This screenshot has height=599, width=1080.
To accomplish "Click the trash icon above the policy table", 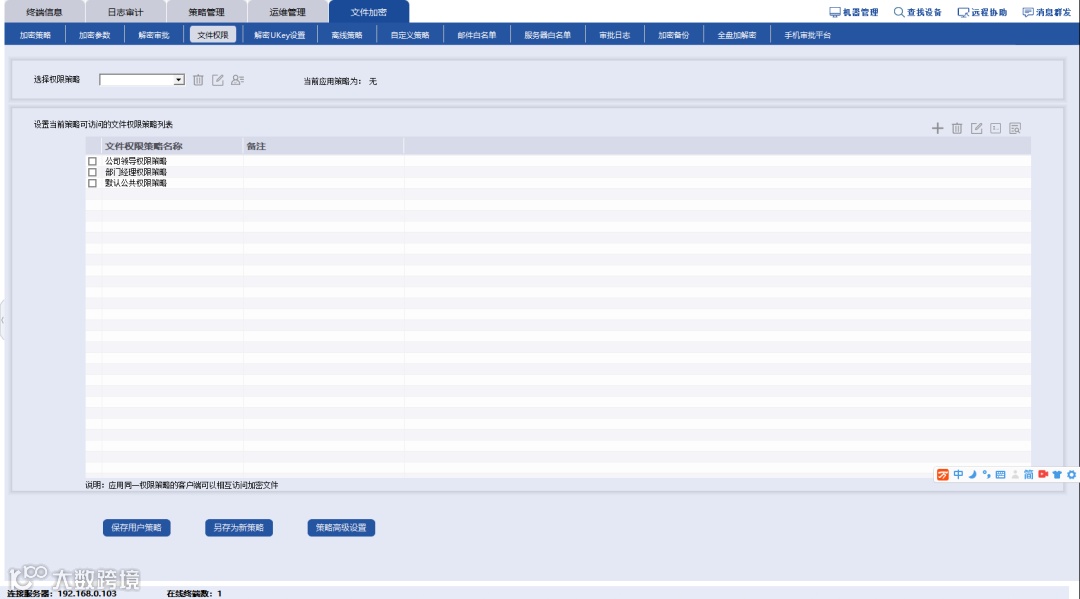I will coord(957,128).
